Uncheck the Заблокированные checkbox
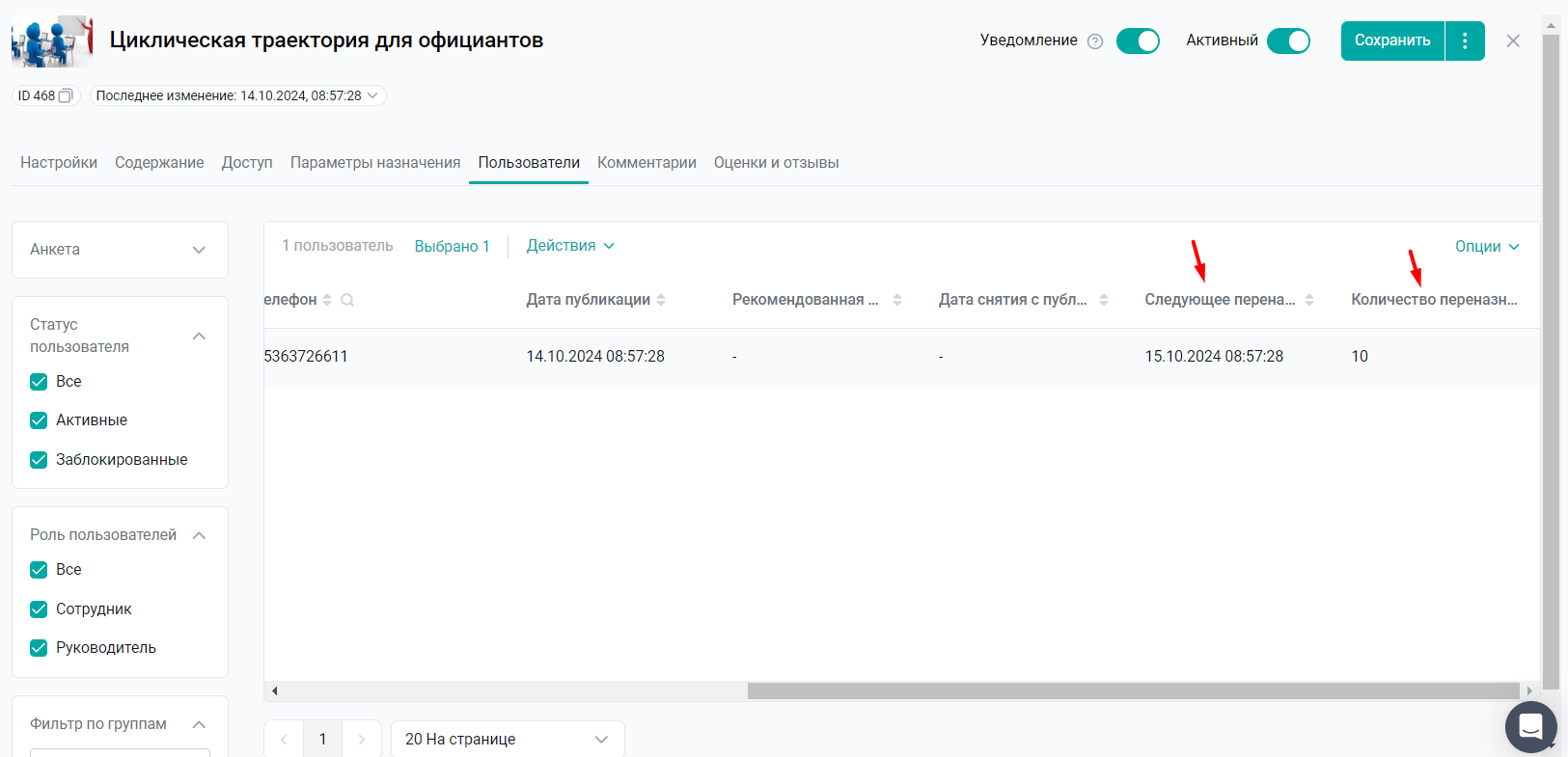 [x=39, y=460]
